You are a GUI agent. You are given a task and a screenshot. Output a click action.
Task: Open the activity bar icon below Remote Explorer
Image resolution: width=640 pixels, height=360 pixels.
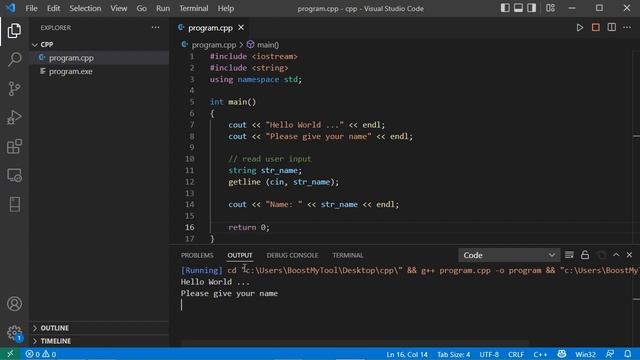pos(14,204)
